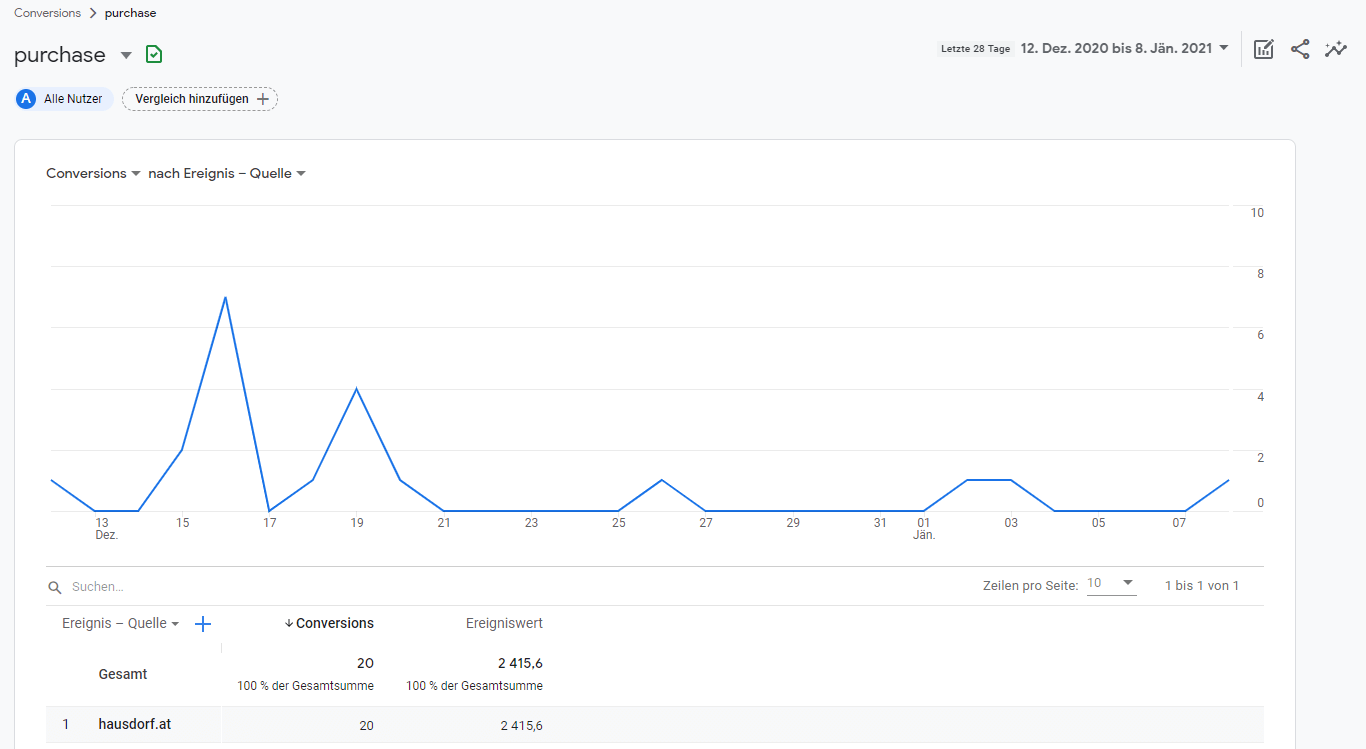Open the Insights sparkline icon

tap(1336, 49)
